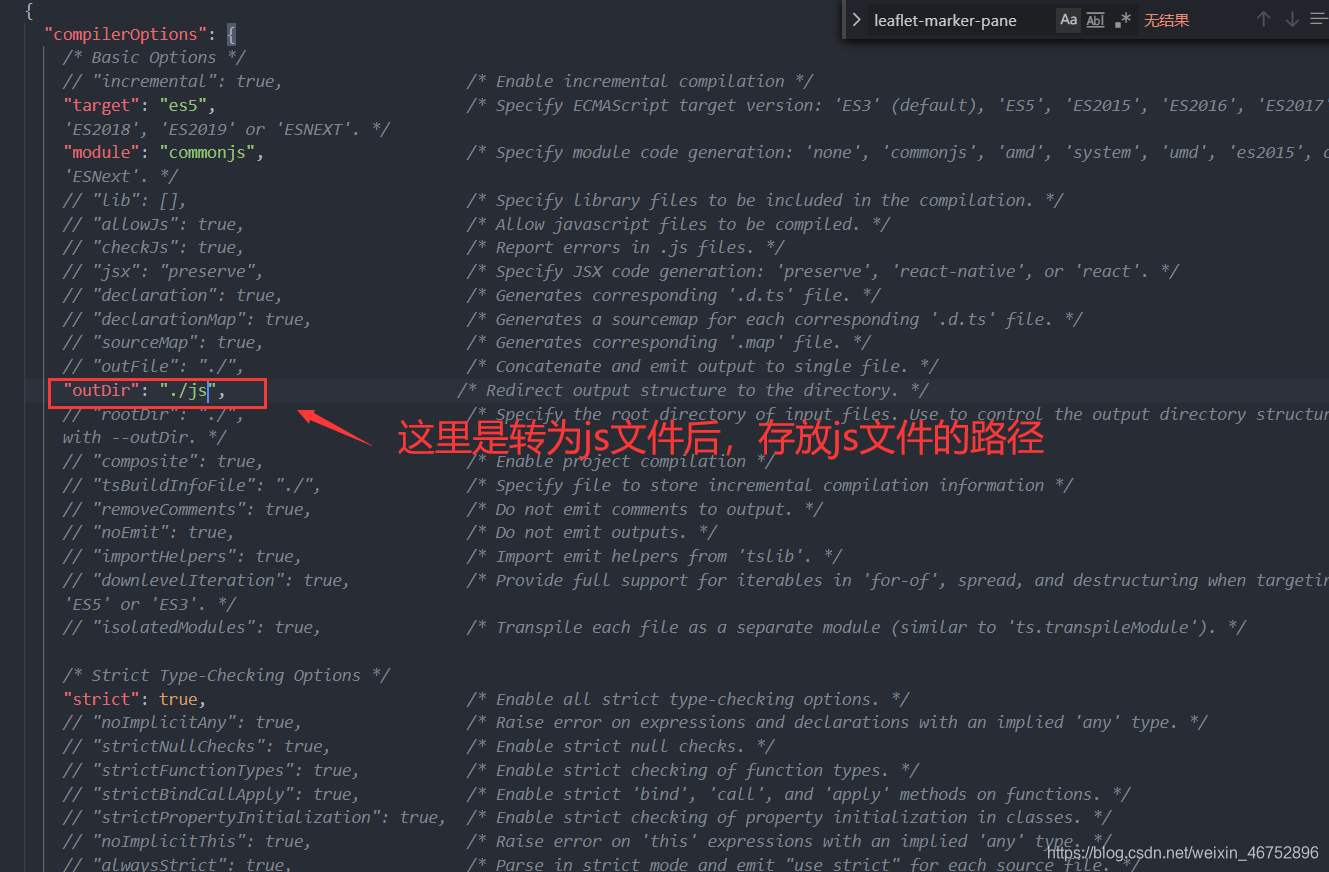1329x872 pixels.
Task: Click the commented "composite": true line
Action: pyautogui.click(x=163, y=461)
